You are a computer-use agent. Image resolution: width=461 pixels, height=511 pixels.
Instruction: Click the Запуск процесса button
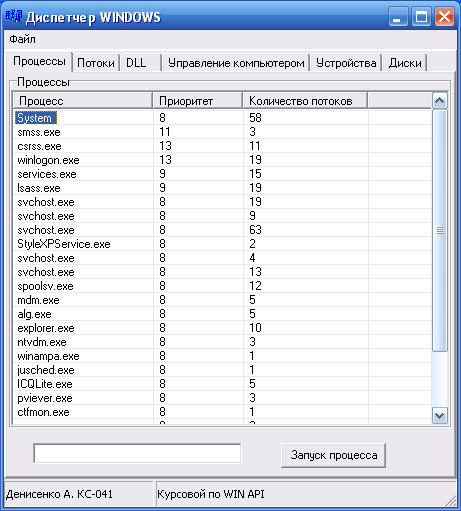333,455
